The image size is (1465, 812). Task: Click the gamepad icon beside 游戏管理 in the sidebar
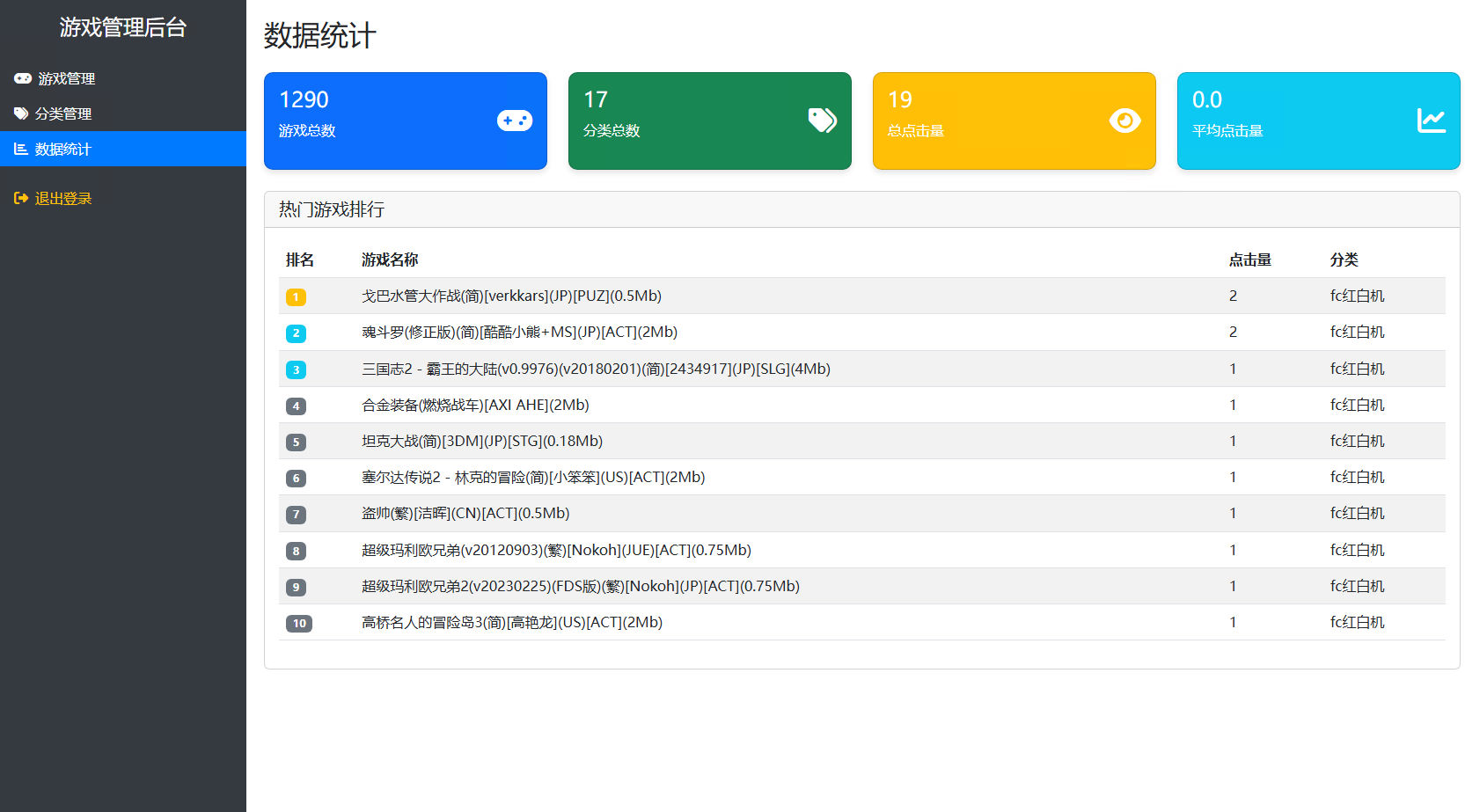click(23, 78)
